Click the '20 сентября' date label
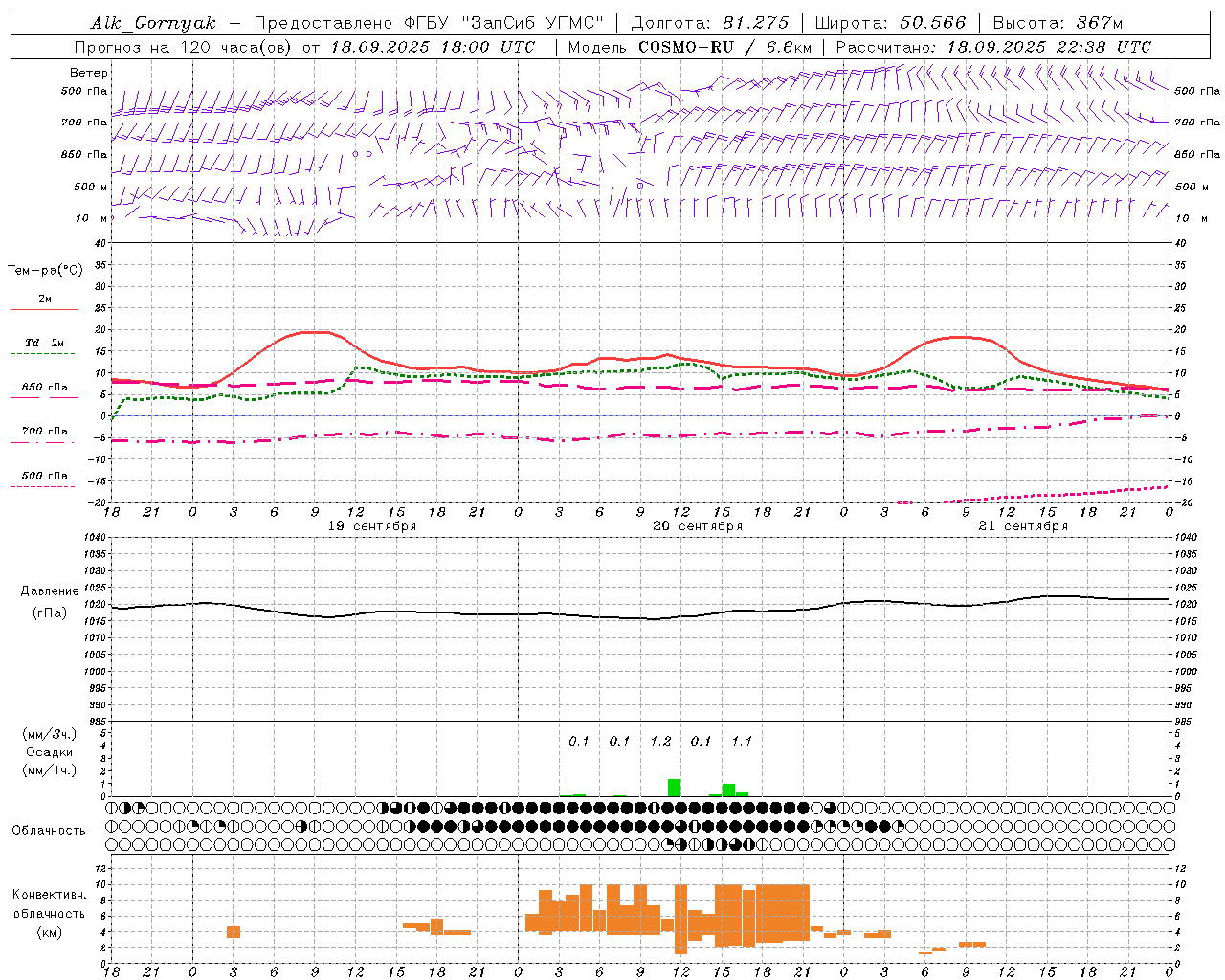Image resolution: width=1225 pixels, height=980 pixels. (x=698, y=526)
